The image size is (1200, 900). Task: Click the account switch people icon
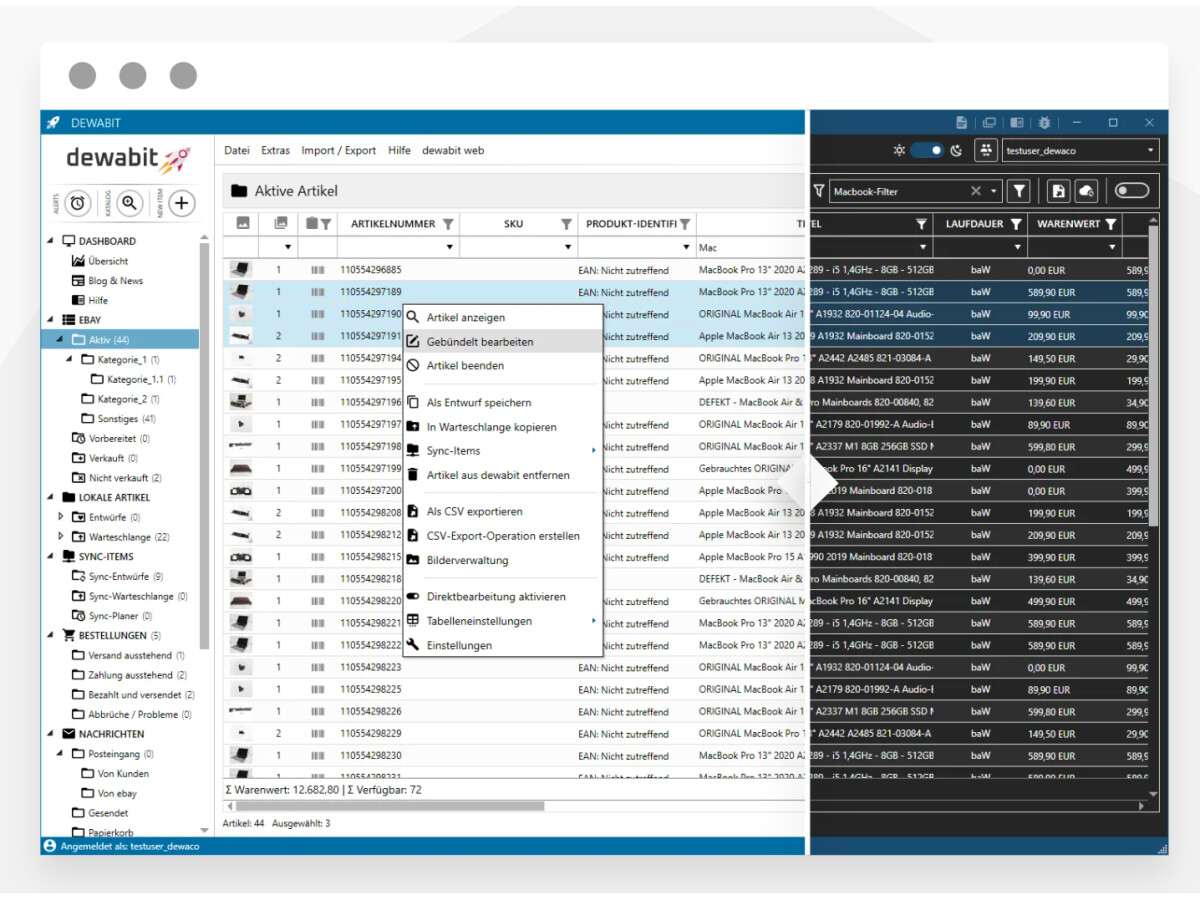pyautogui.click(x=987, y=151)
